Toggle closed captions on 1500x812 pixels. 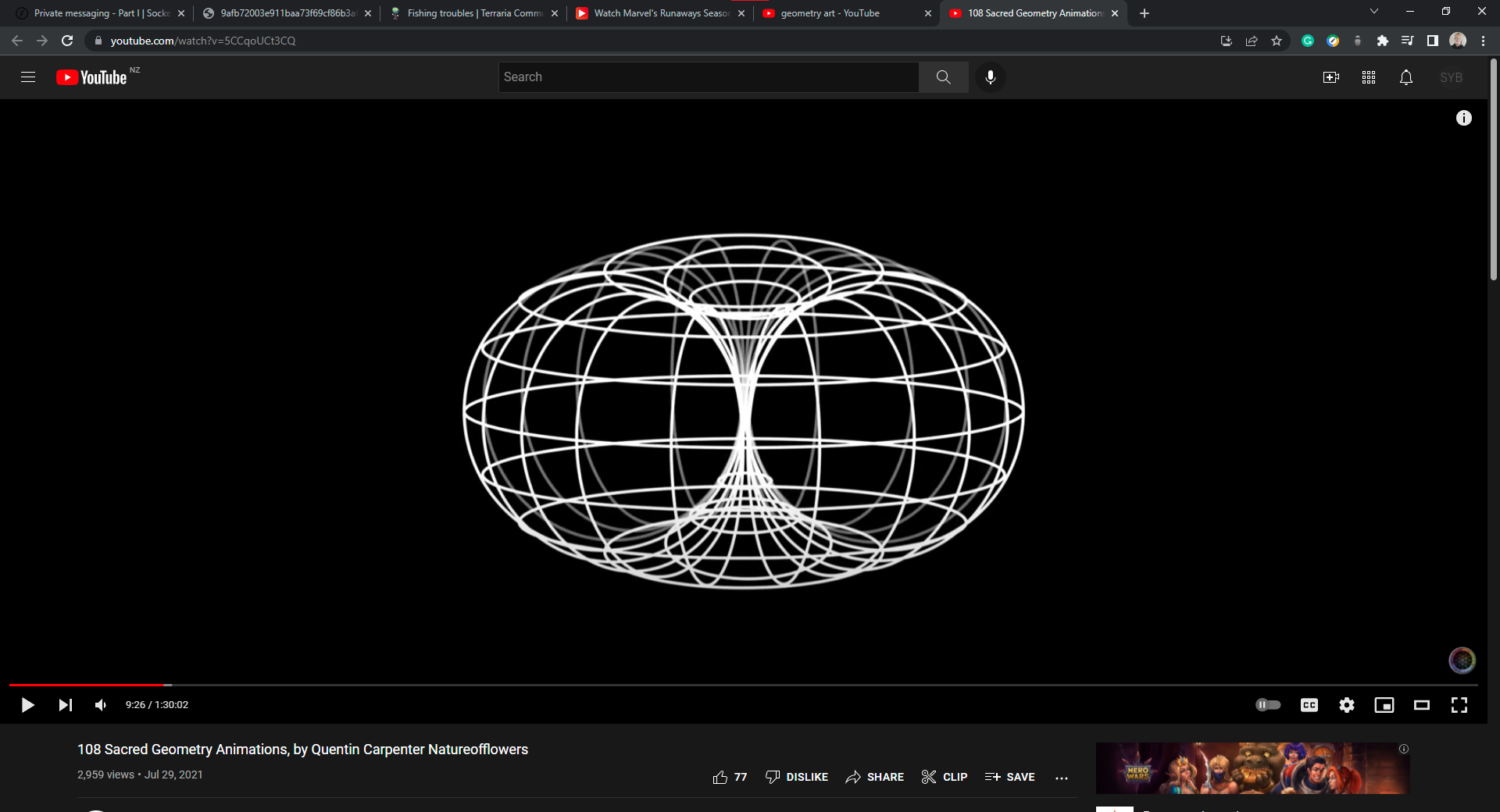point(1309,705)
